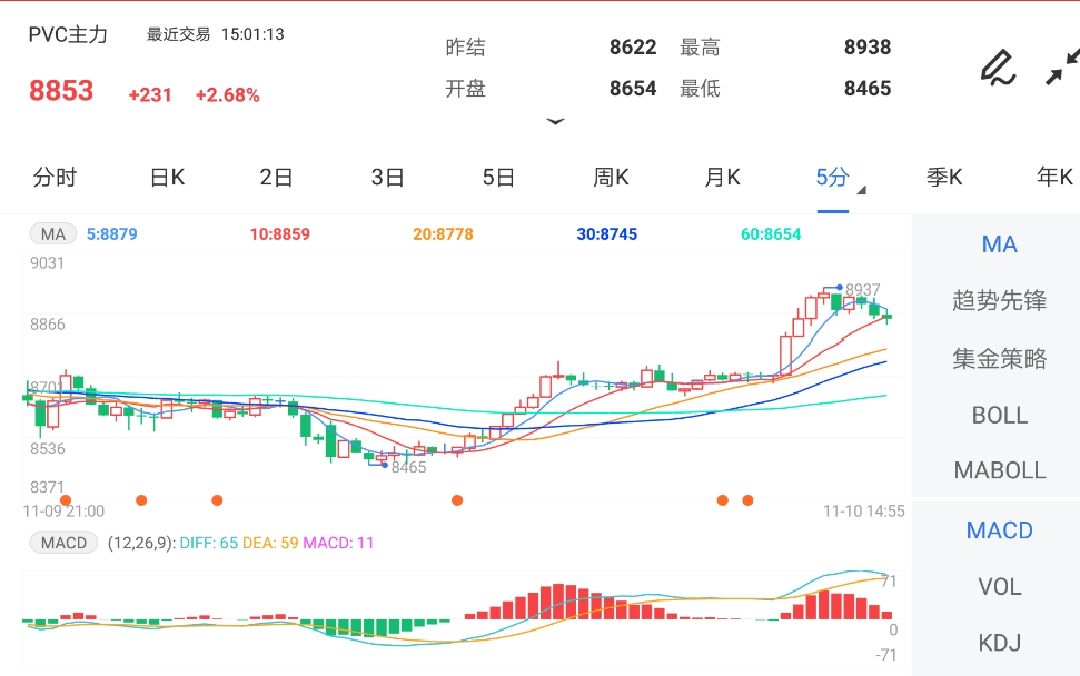Switch to the 季K chart tab
The height and width of the screenshot is (676, 1080).
pos(944,178)
